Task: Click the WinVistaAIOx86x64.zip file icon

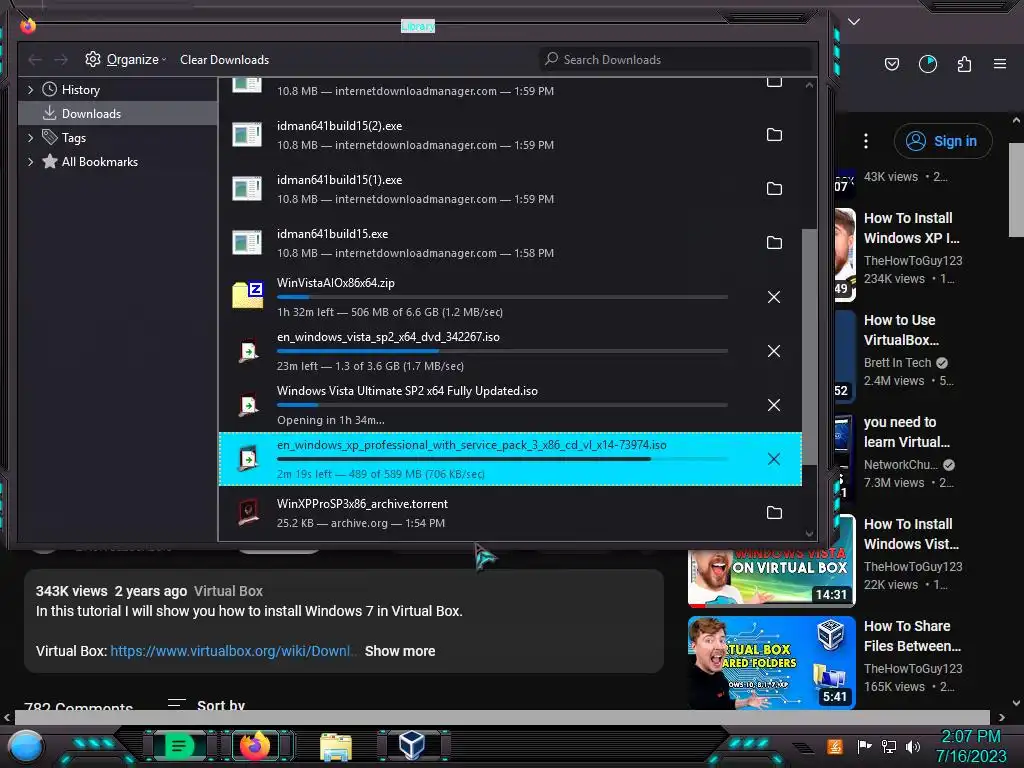Action: pos(248,295)
